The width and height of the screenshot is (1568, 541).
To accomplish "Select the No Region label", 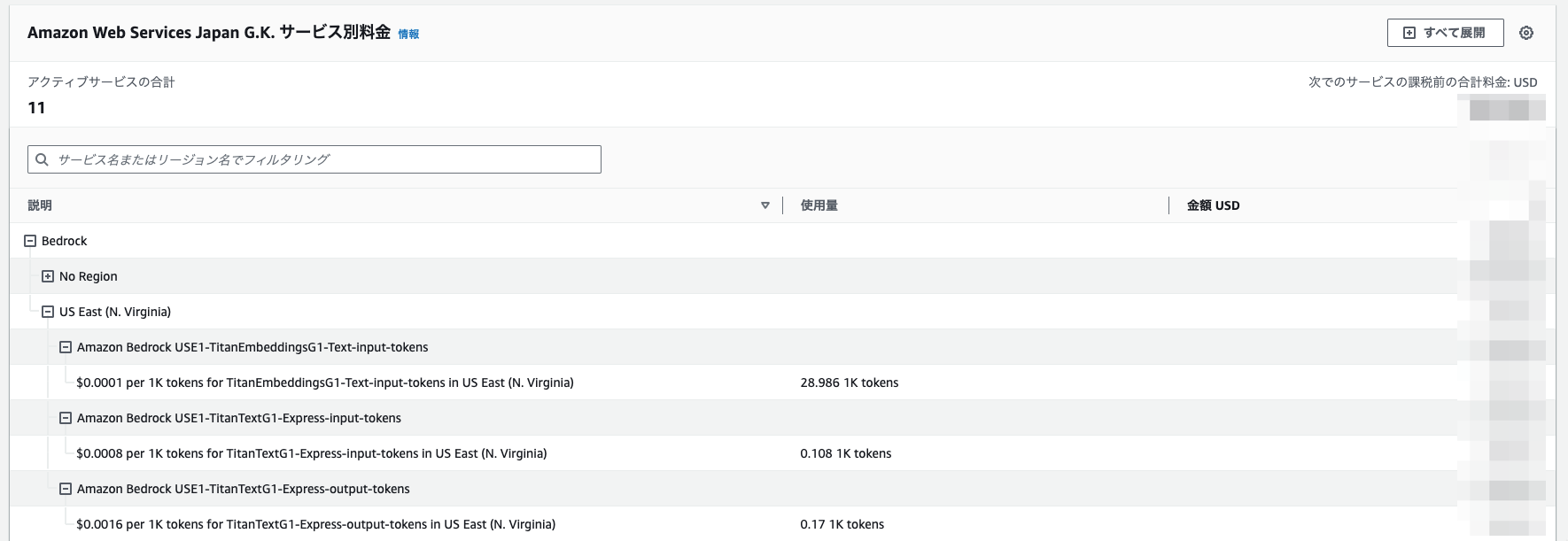I will click(x=89, y=276).
